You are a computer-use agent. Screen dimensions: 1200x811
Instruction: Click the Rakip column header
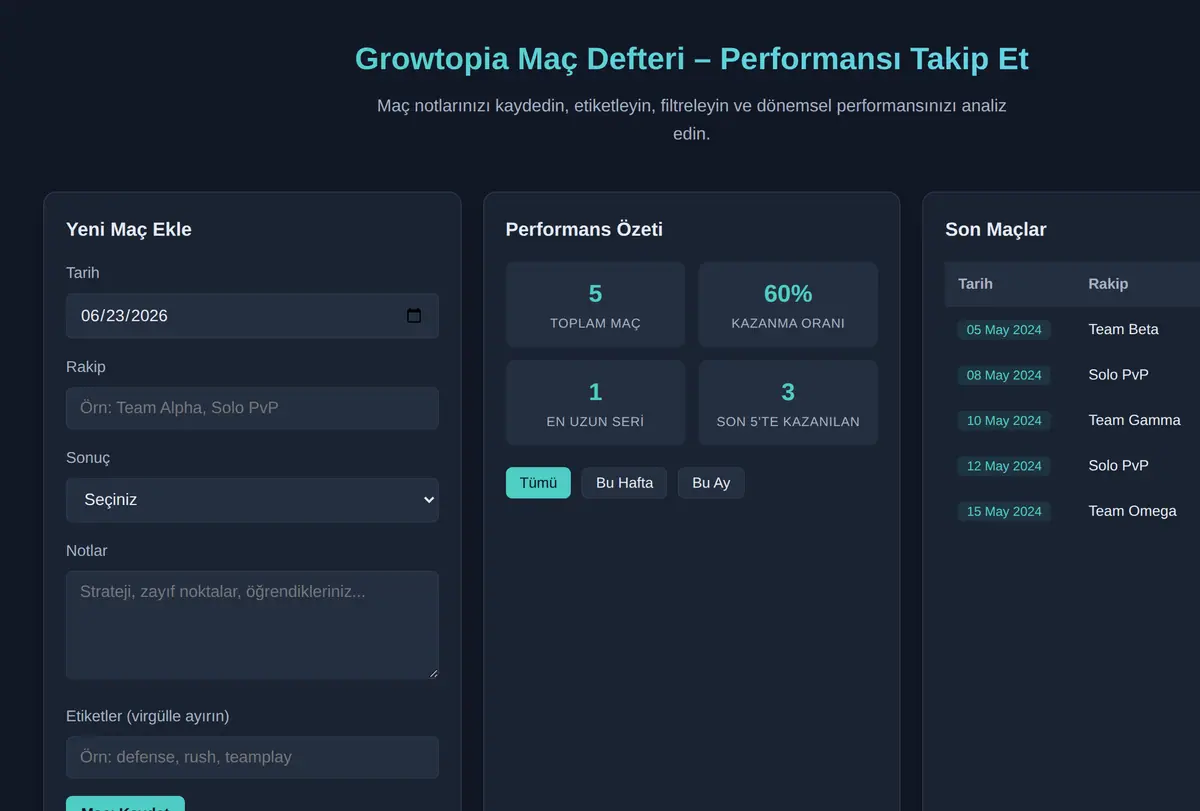tap(1108, 284)
